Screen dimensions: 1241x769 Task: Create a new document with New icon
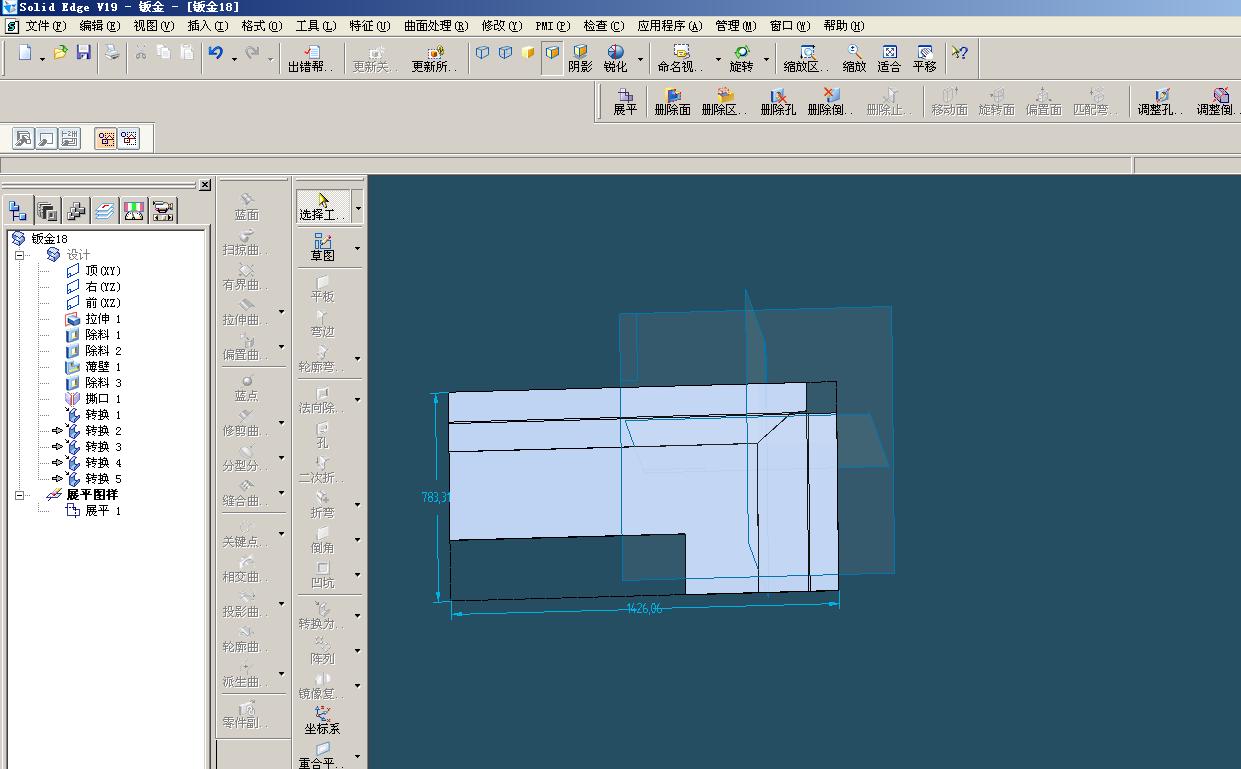point(25,53)
